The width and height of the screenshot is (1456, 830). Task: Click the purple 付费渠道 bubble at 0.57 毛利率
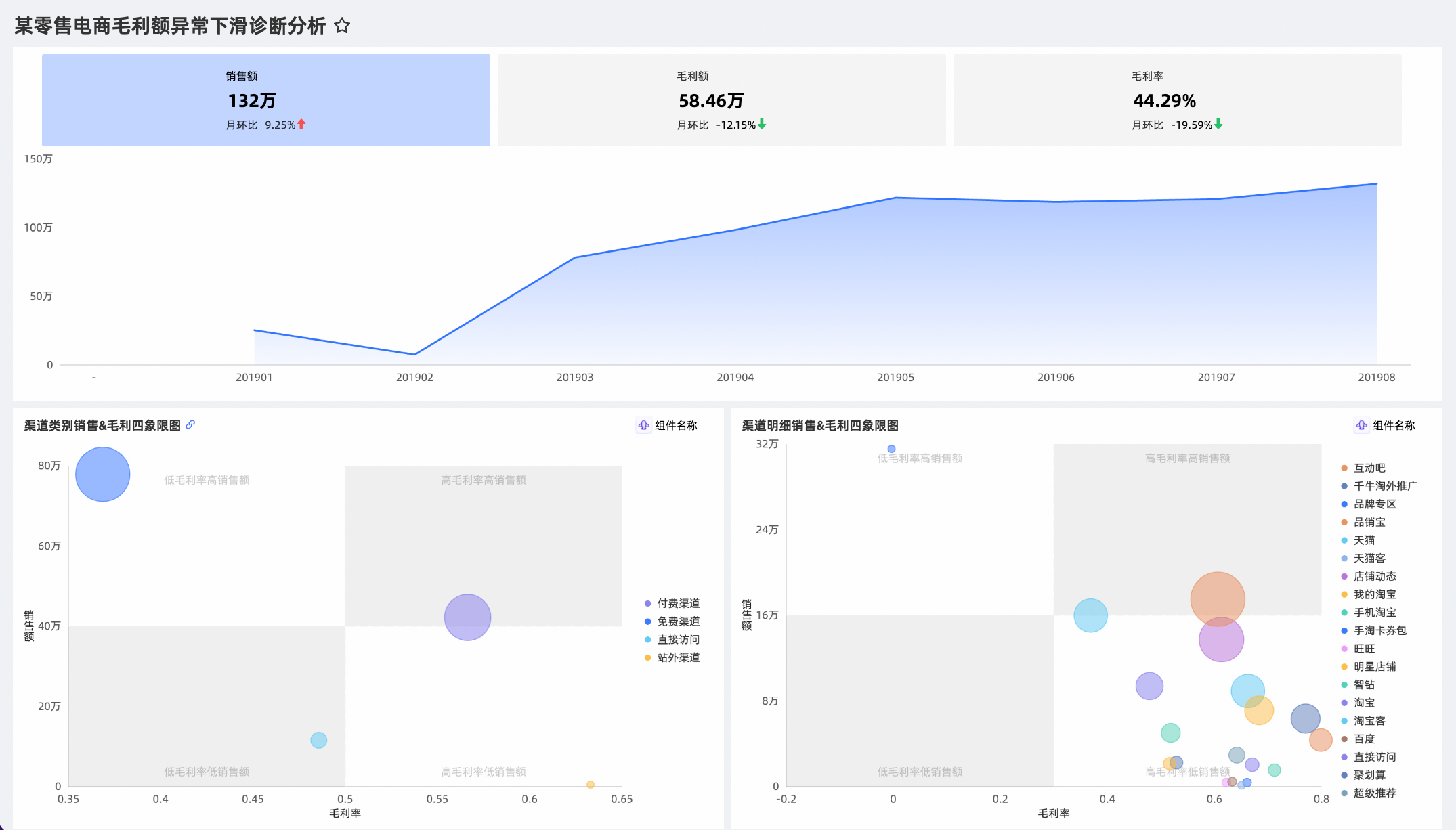tap(467, 617)
